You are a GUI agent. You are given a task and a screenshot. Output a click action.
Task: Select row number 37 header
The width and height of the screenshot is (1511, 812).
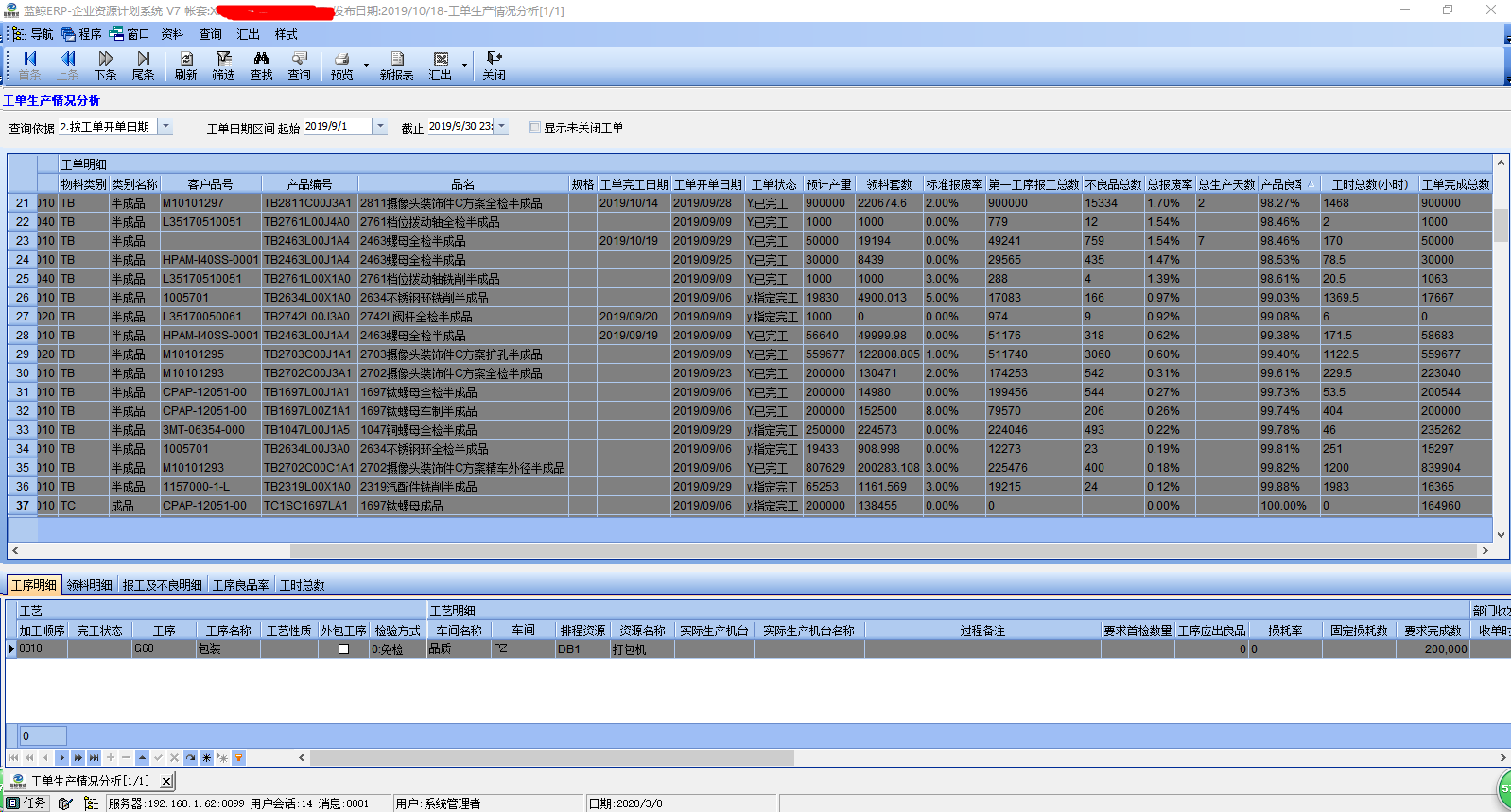coord(23,506)
